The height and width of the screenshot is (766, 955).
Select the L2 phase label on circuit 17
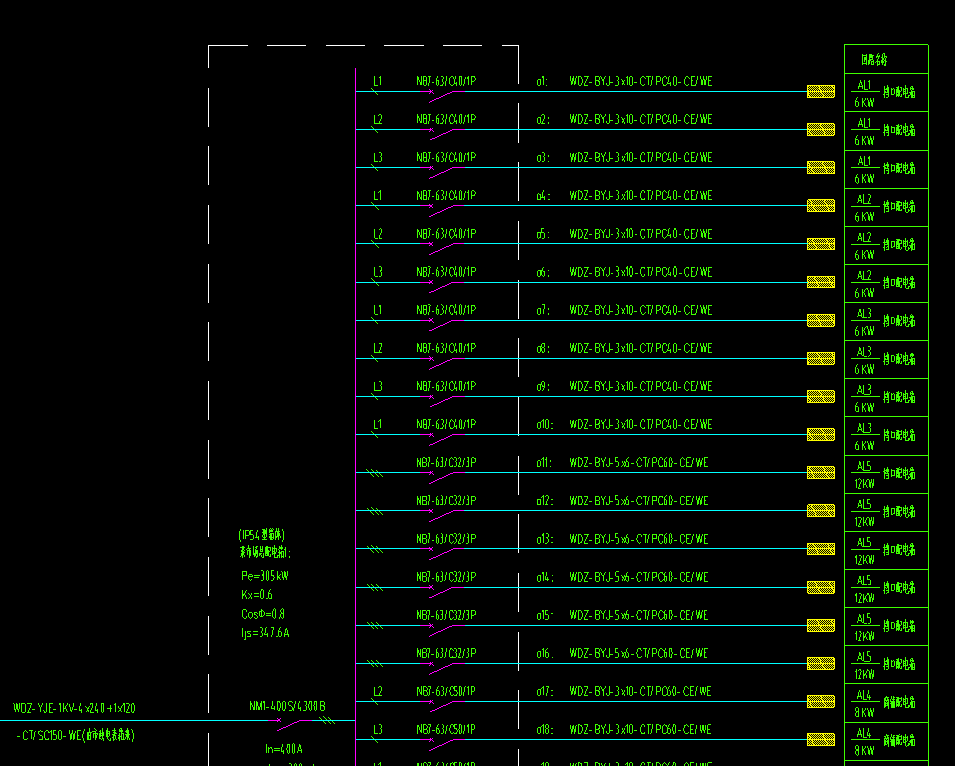378,691
